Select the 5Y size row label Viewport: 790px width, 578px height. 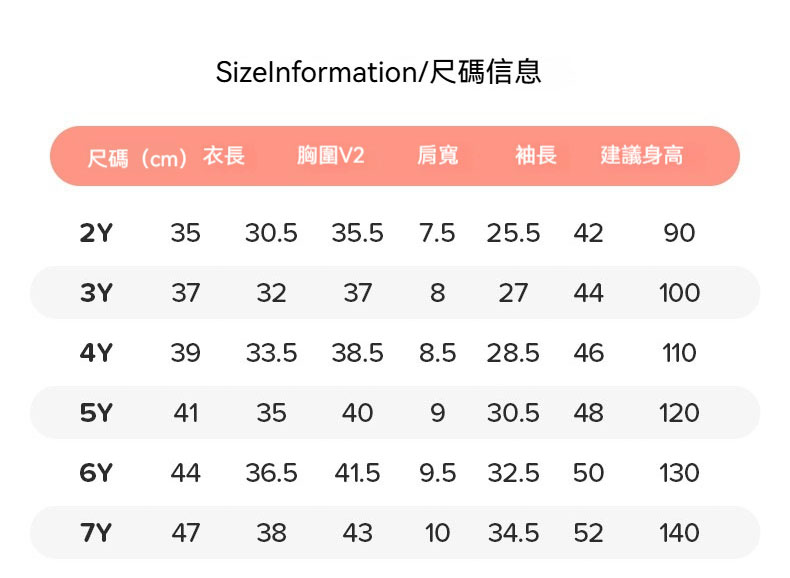pyautogui.click(x=96, y=413)
